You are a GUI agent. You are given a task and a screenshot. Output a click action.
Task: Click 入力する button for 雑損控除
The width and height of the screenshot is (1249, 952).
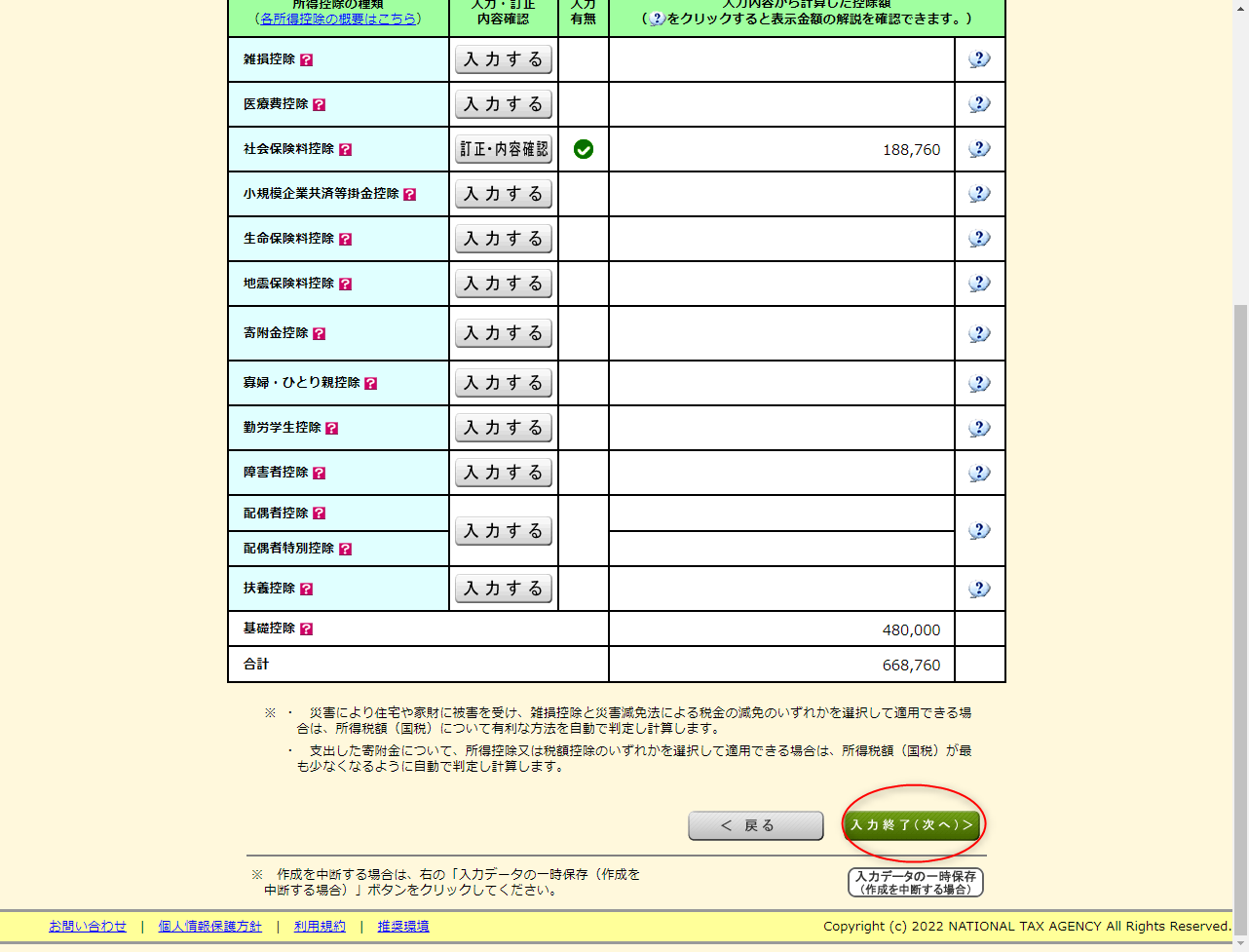pos(504,59)
